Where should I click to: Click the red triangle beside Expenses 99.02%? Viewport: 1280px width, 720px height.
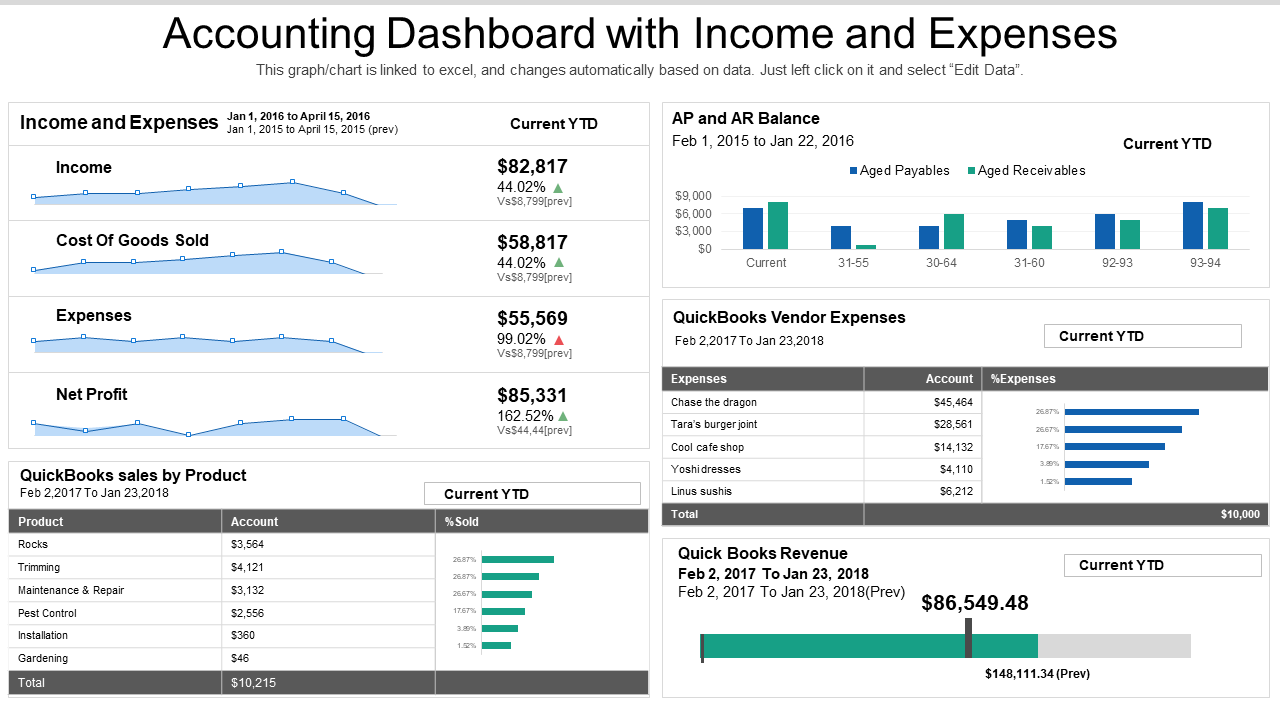point(559,340)
